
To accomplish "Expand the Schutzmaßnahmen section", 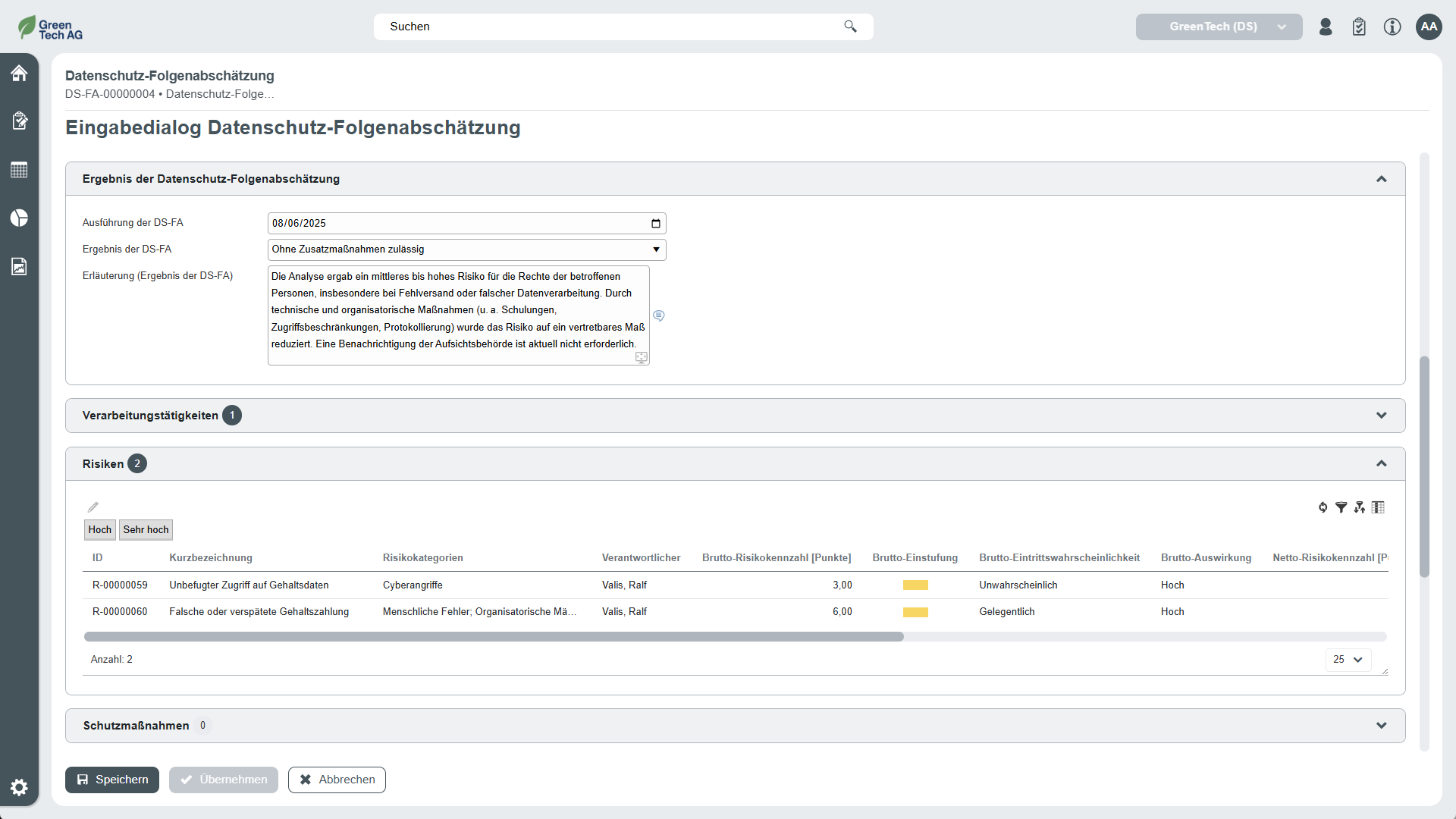I will click(1381, 726).
